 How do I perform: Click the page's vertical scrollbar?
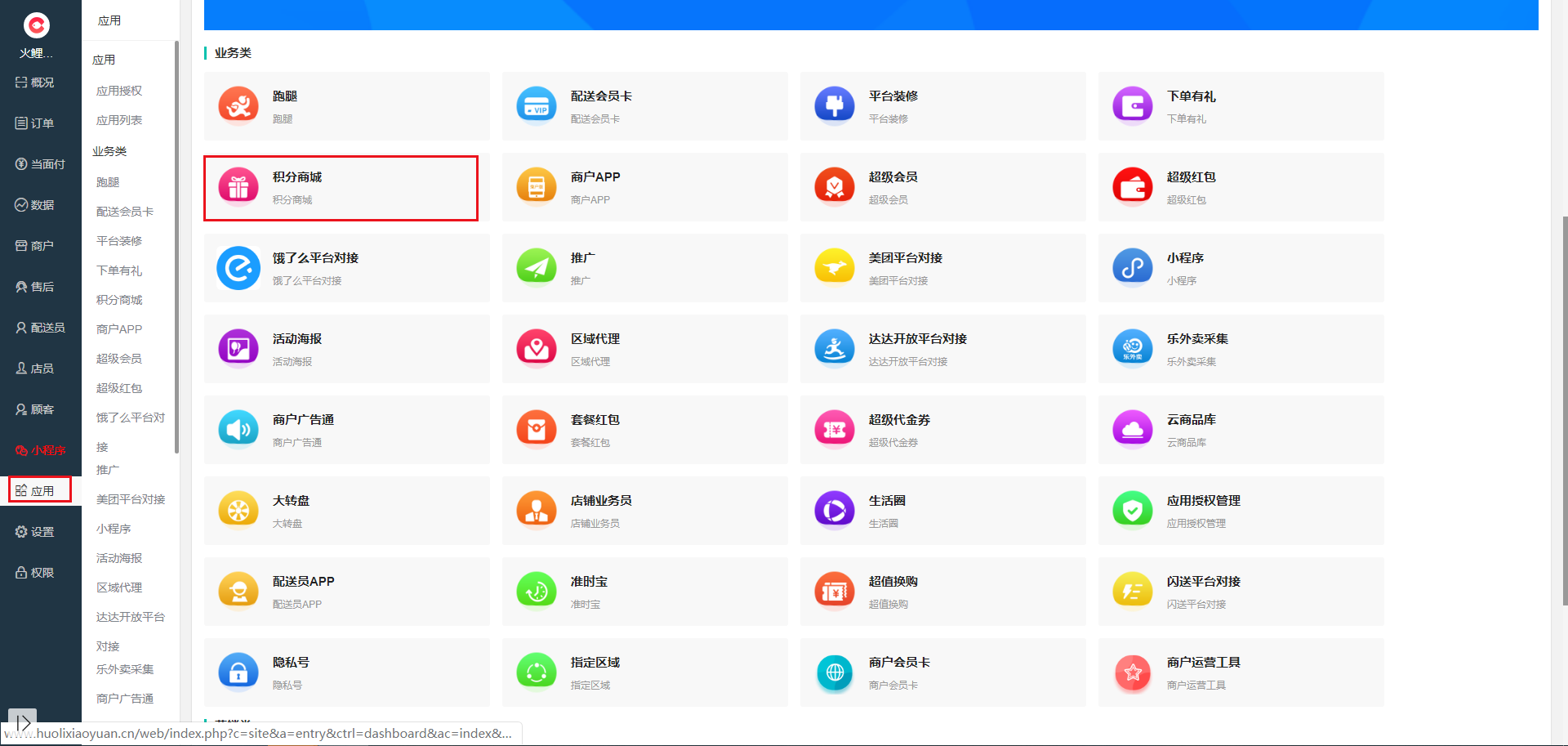coord(1565,411)
